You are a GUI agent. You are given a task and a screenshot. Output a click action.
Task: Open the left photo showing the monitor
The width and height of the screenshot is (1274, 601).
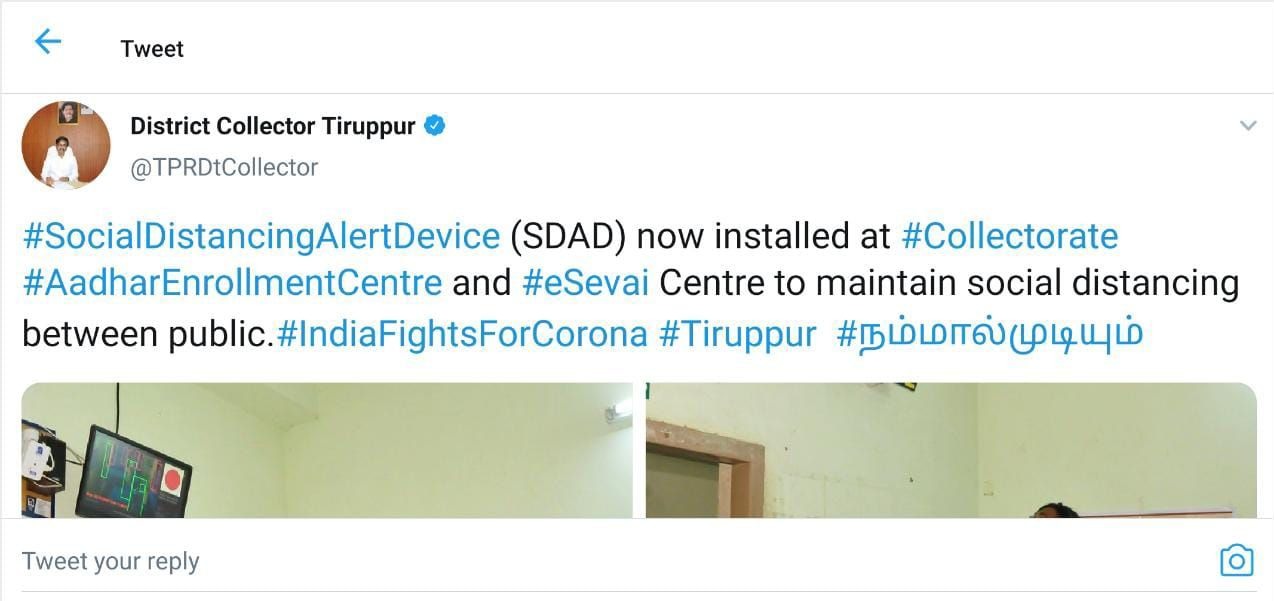click(327, 450)
